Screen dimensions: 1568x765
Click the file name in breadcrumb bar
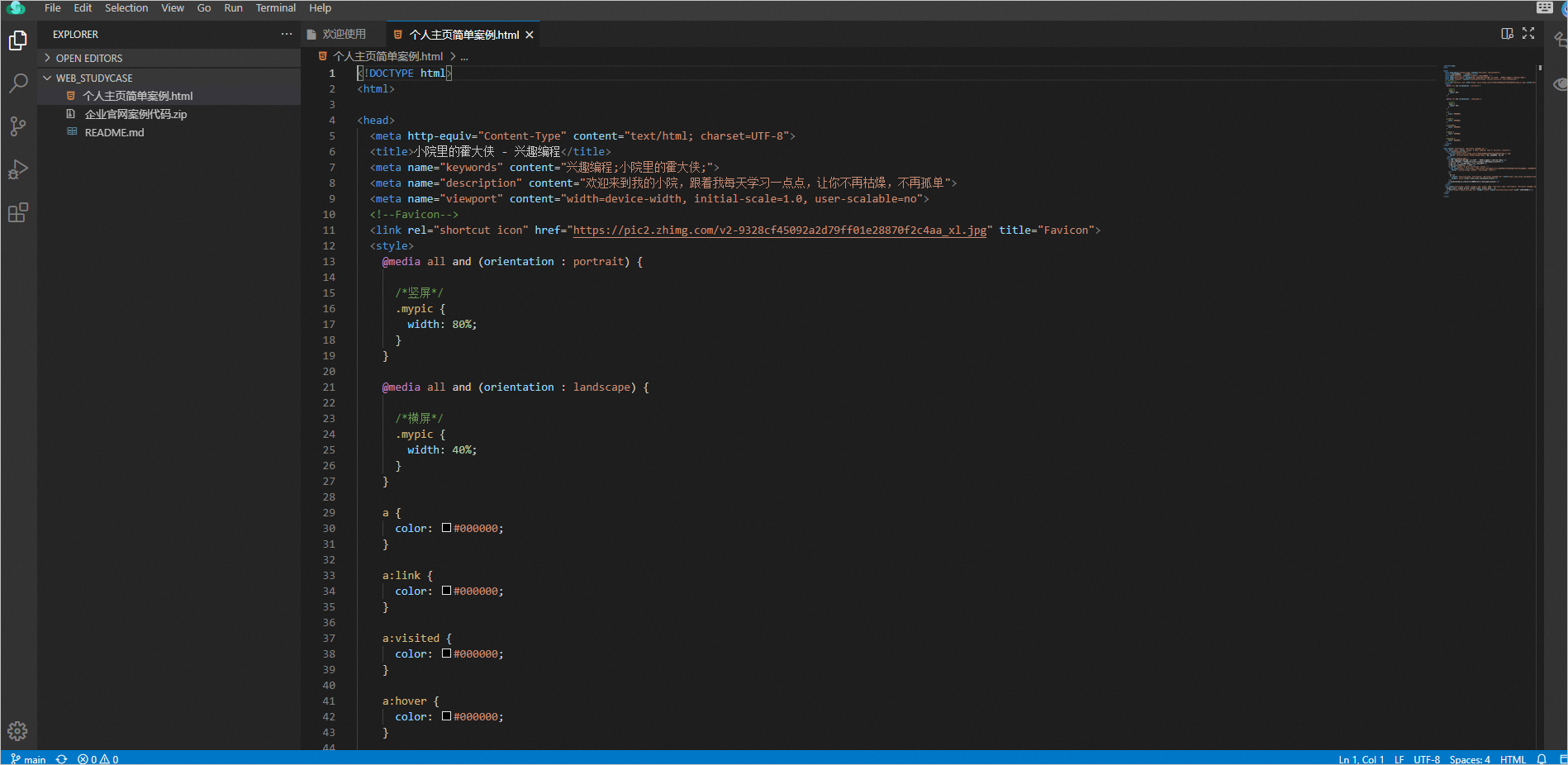(388, 56)
